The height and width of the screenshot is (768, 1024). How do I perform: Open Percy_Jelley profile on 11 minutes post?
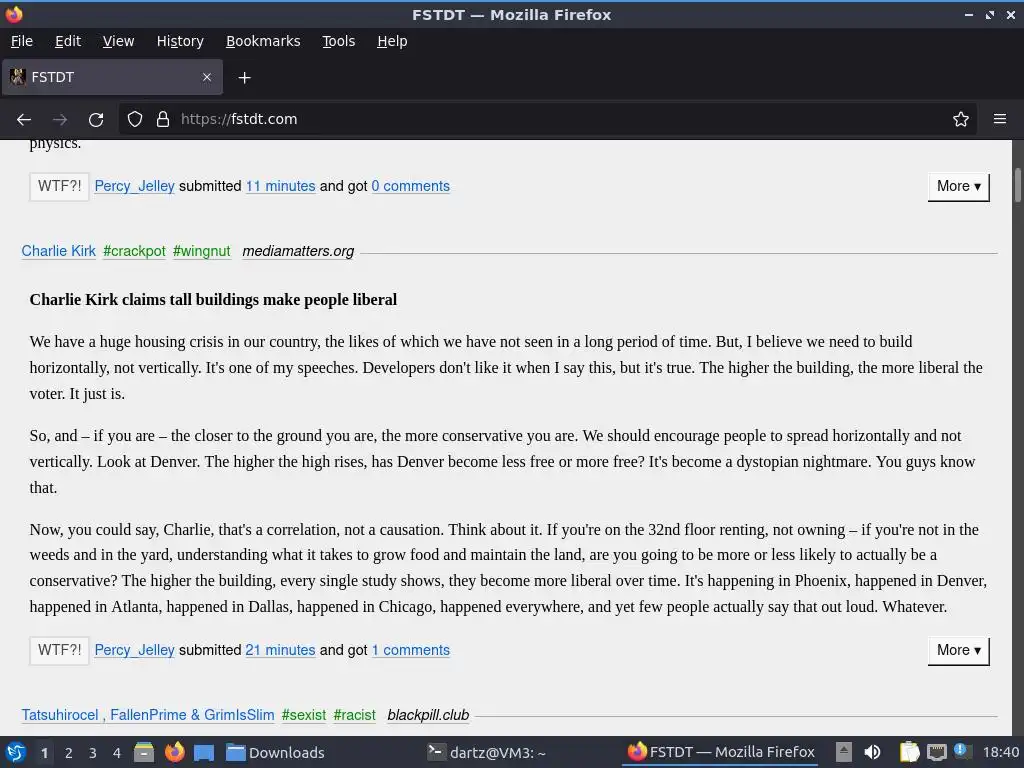pos(135,186)
